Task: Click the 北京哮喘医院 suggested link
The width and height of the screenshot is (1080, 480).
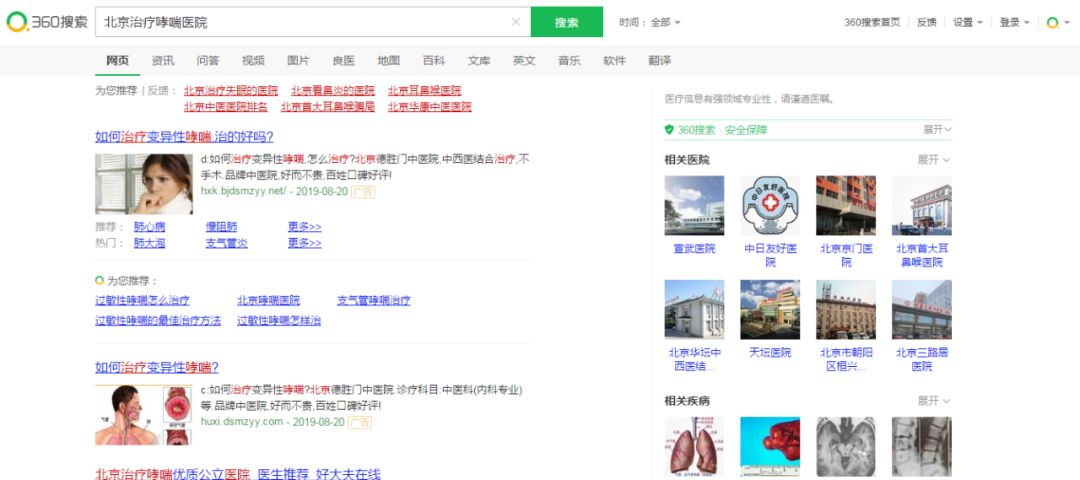Action: pyautogui.click(x=268, y=300)
